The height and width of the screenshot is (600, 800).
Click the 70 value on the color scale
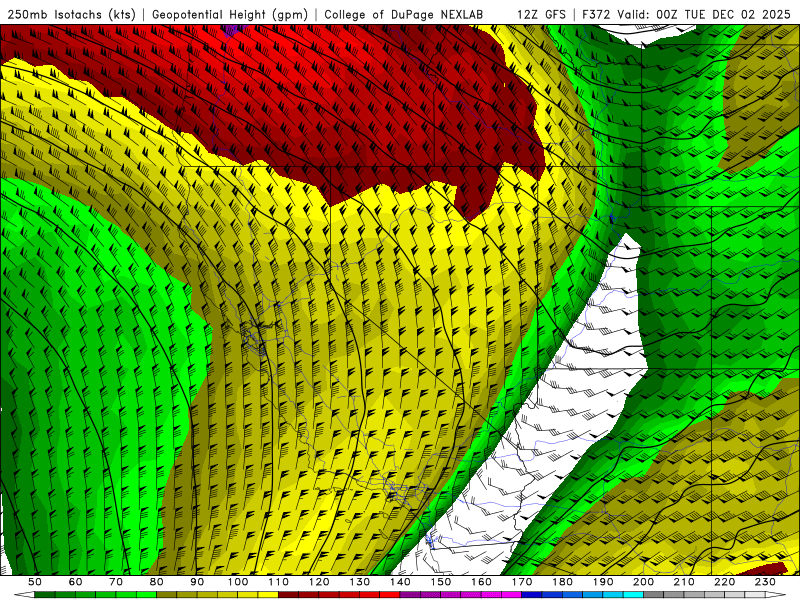pyautogui.click(x=116, y=582)
